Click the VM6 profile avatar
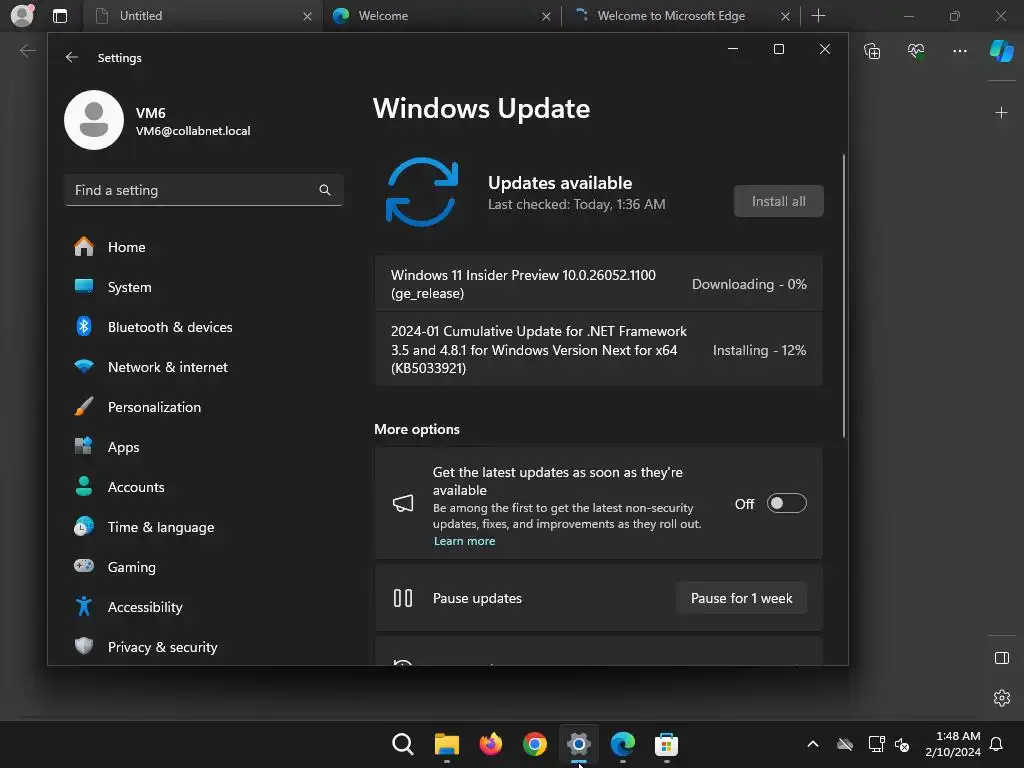 click(x=94, y=120)
